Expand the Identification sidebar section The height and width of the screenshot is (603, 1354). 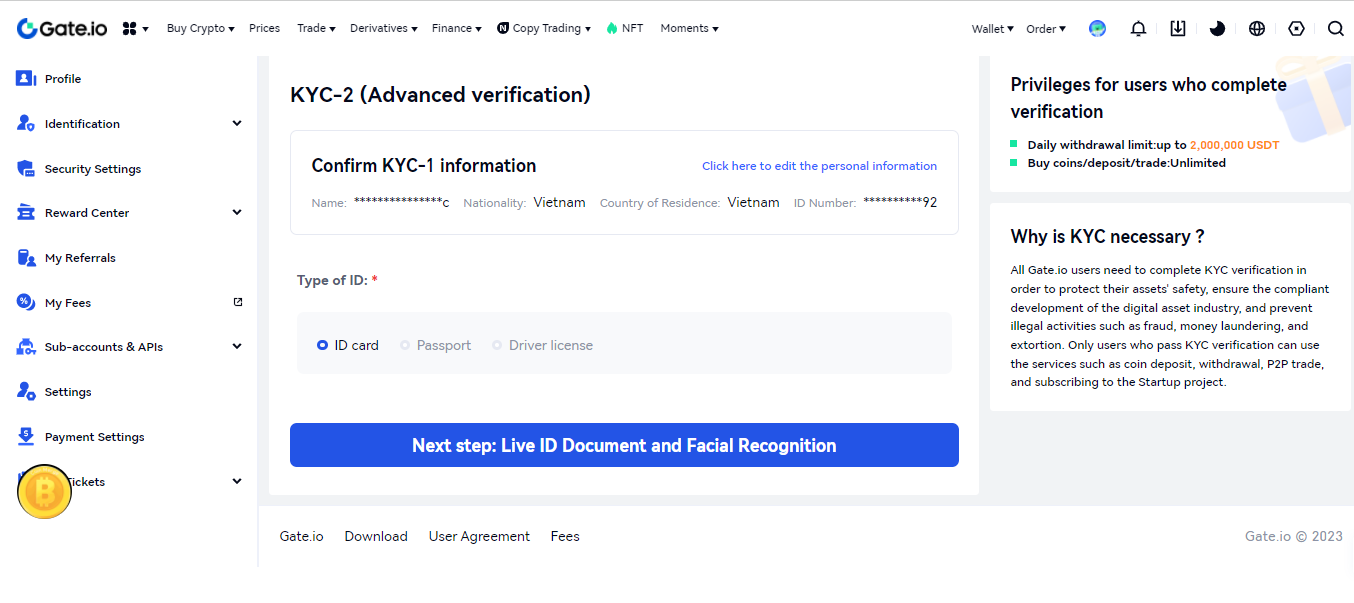tap(237, 123)
